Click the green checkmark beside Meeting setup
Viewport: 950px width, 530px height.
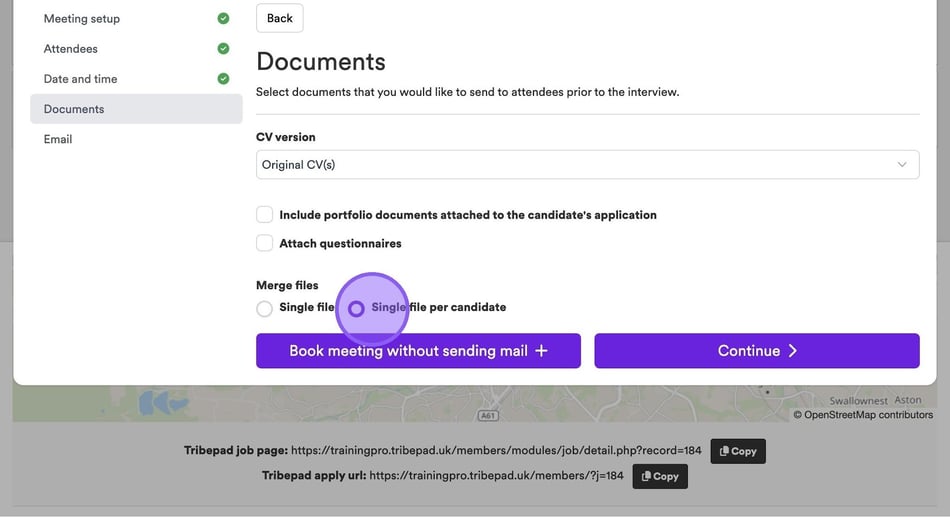[223, 19]
